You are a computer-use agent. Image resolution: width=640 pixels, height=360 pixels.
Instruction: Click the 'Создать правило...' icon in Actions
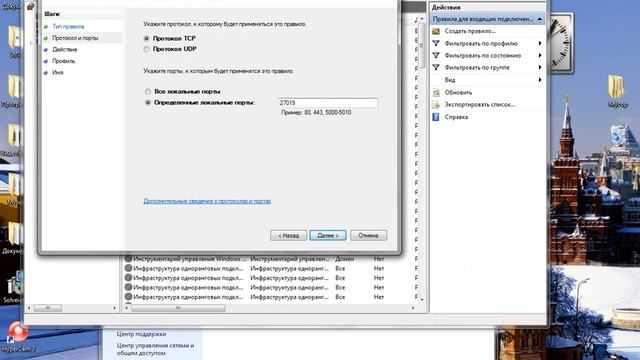[x=436, y=31]
